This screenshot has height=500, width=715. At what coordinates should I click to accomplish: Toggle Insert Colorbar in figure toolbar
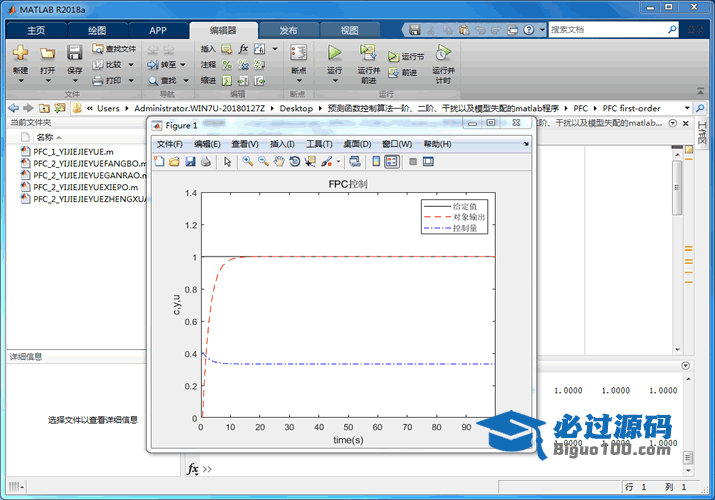(376, 162)
